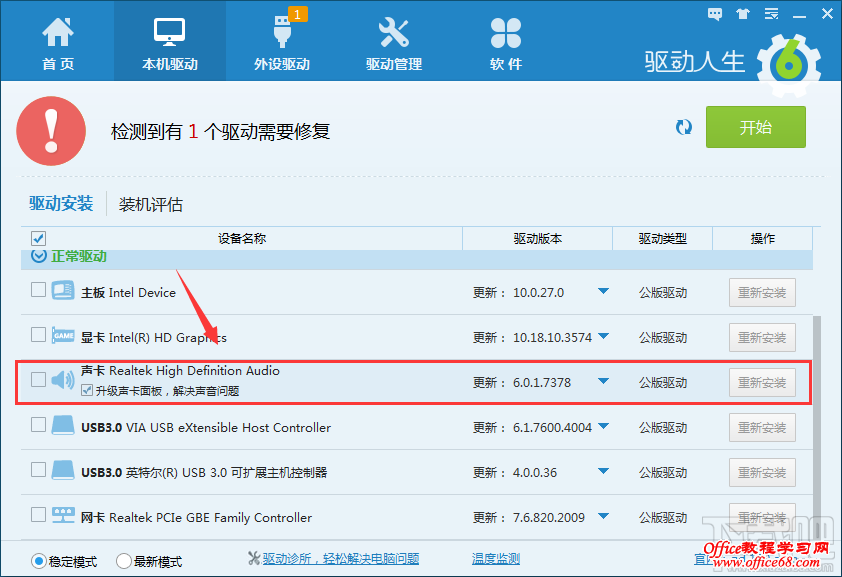Click 公版驱动 in the 主板 row
The image size is (842, 577).
pyautogui.click(x=663, y=293)
